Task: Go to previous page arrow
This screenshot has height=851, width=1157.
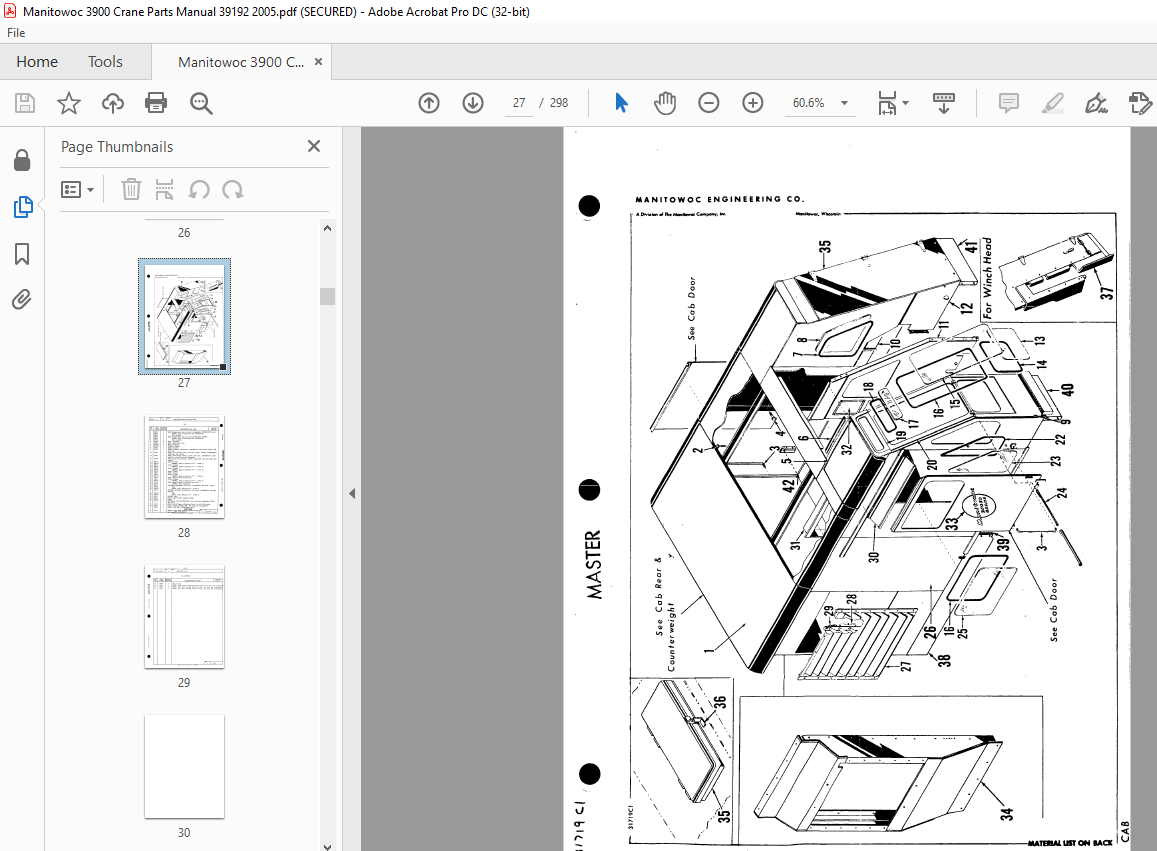Action: (429, 103)
